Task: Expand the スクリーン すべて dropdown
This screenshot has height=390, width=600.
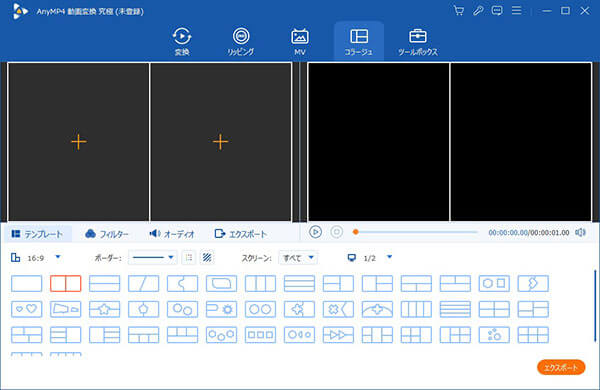Action: [298, 258]
